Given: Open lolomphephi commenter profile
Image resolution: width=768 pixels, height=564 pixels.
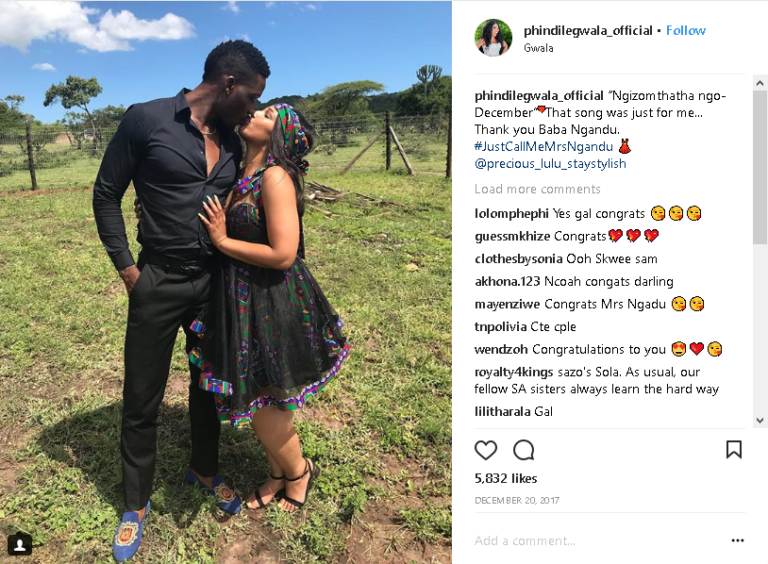Looking at the screenshot, I should pyautogui.click(x=511, y=214).
